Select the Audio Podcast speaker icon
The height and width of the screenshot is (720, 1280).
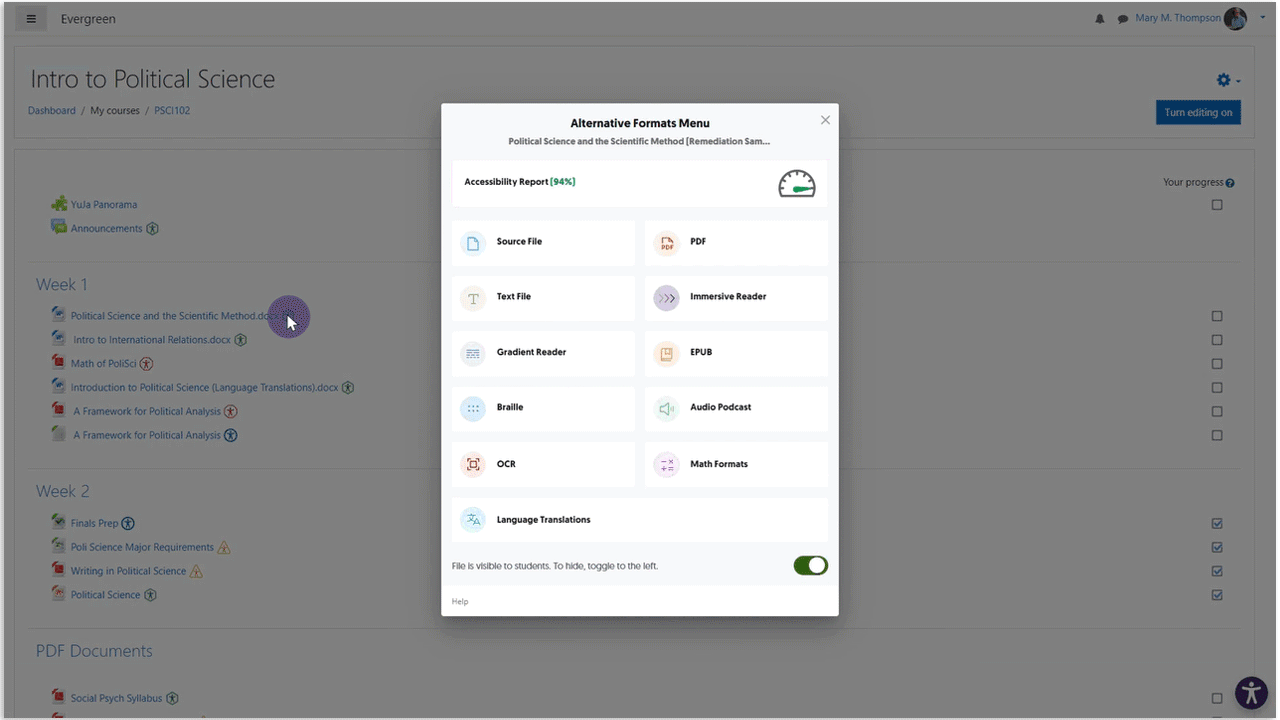(666, 408)
